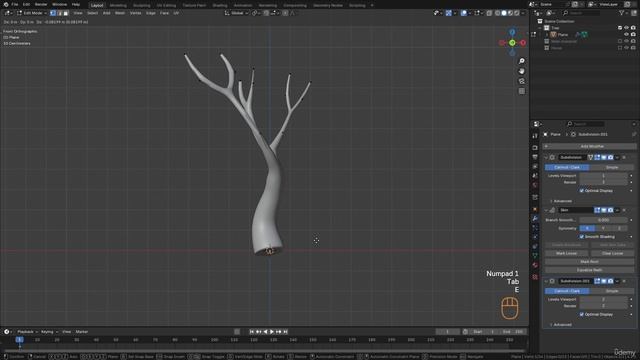Viewport: 640px width, 360px height.
Task: Open the Particles properties tab icon
Action: pos(535,228)
